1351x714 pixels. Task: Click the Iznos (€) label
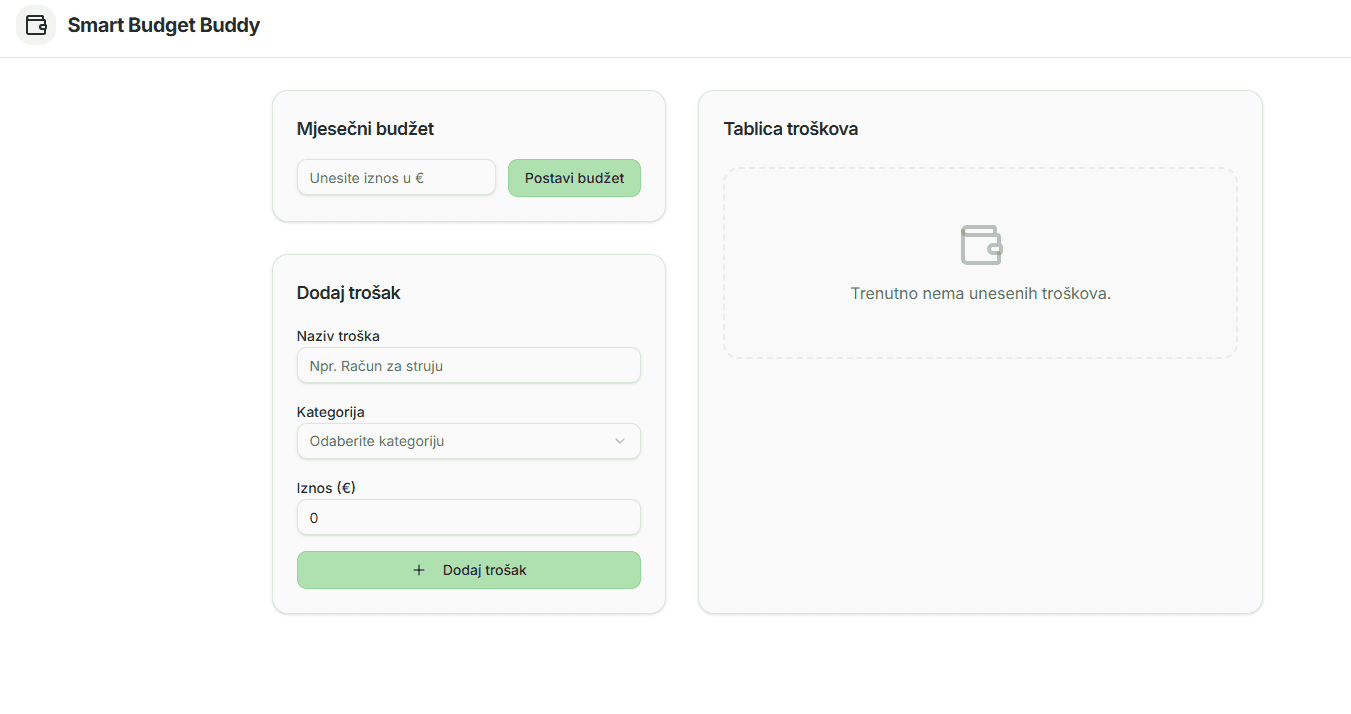327,488
